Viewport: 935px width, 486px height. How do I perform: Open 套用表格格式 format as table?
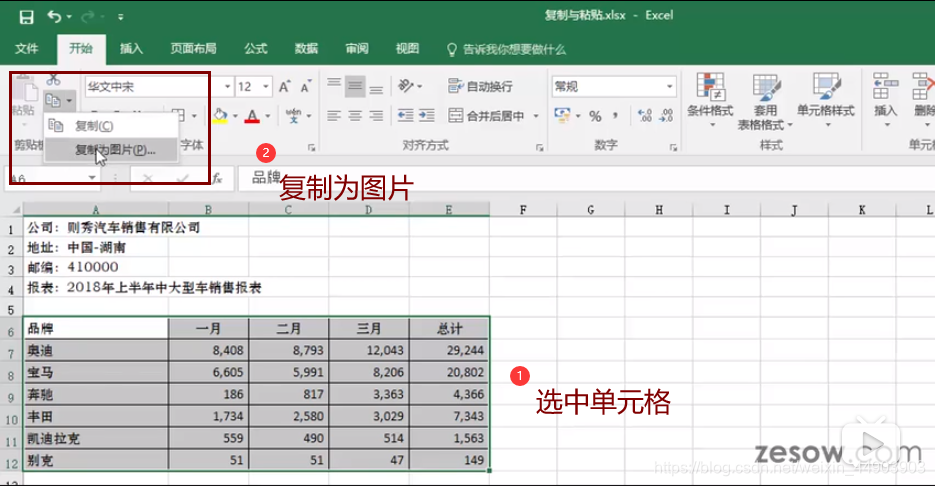[x=766, y=100]
